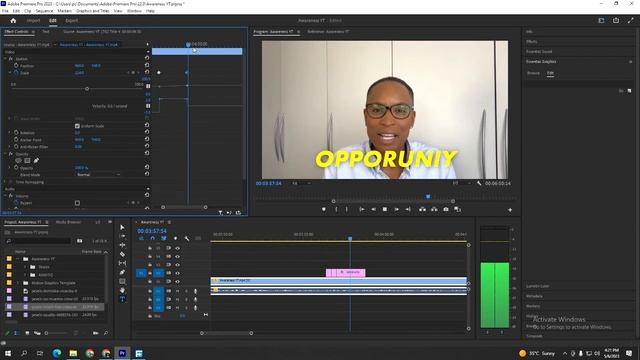The height and width of the screenshot is (360, 640).
Task: Select free draw bezier mask pen under Opacity
Action: coord(36,160)
